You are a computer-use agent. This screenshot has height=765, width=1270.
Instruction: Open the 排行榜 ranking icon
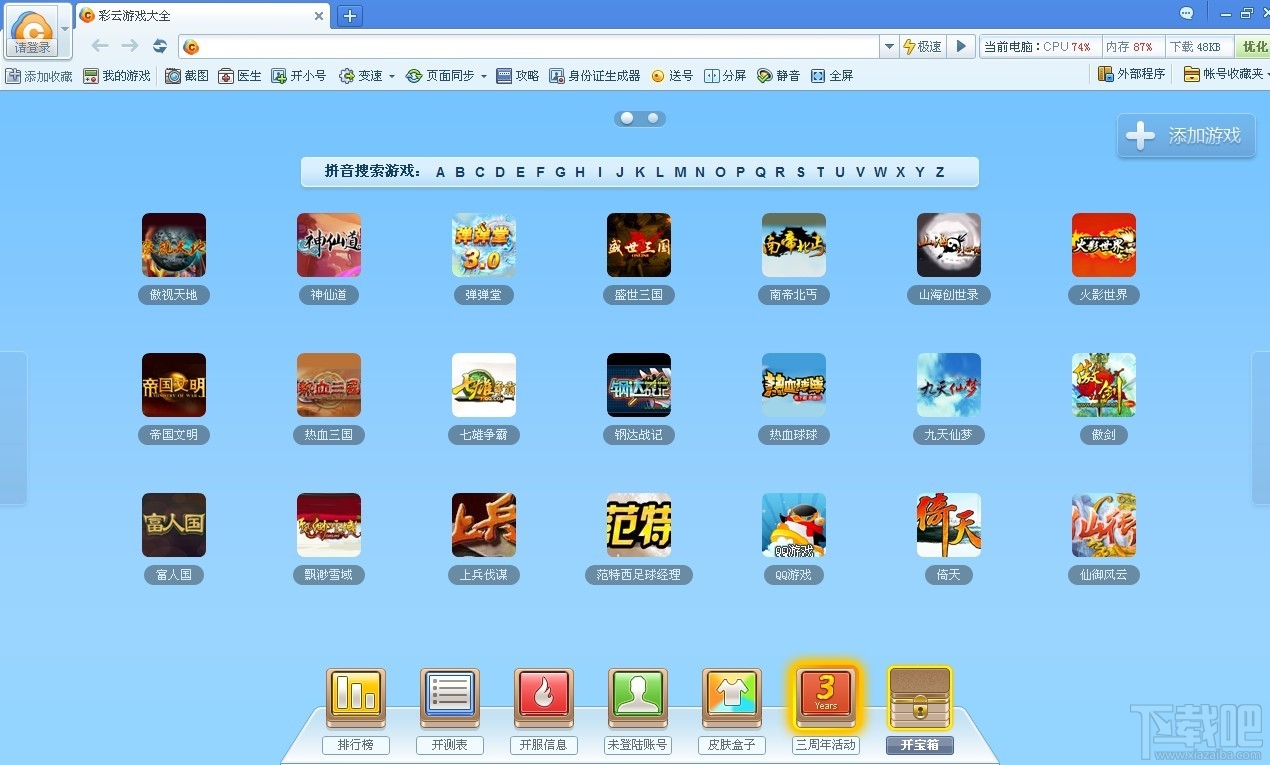[x=356, y=697]
